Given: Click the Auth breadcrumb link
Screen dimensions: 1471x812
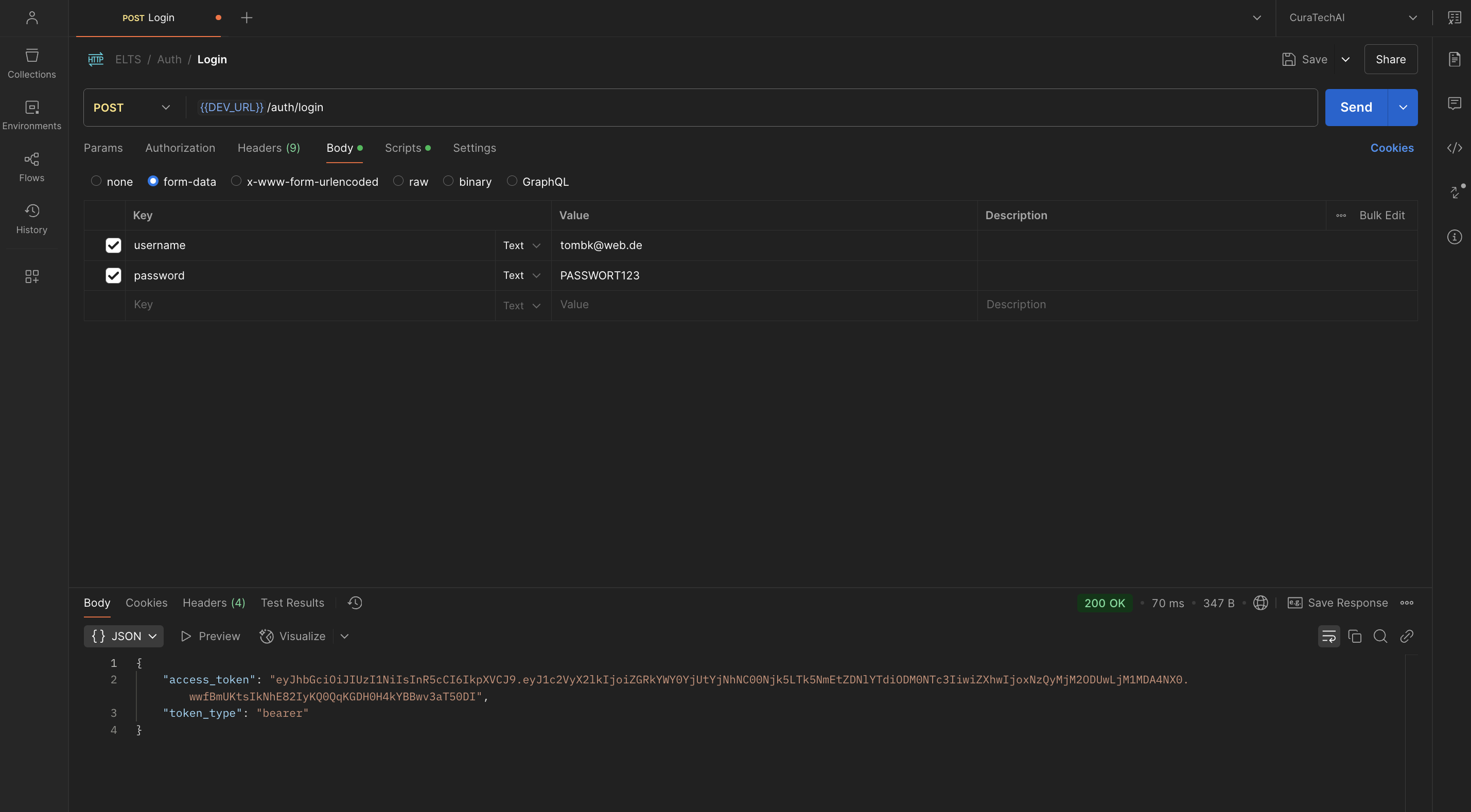Looking at the screenshot, I should point(170,59).
